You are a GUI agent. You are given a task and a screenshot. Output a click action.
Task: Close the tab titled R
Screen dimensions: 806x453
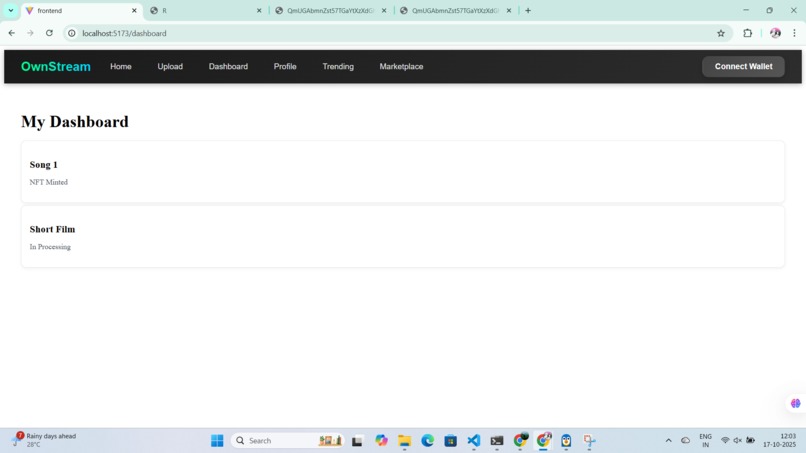(x=259, y=10)
